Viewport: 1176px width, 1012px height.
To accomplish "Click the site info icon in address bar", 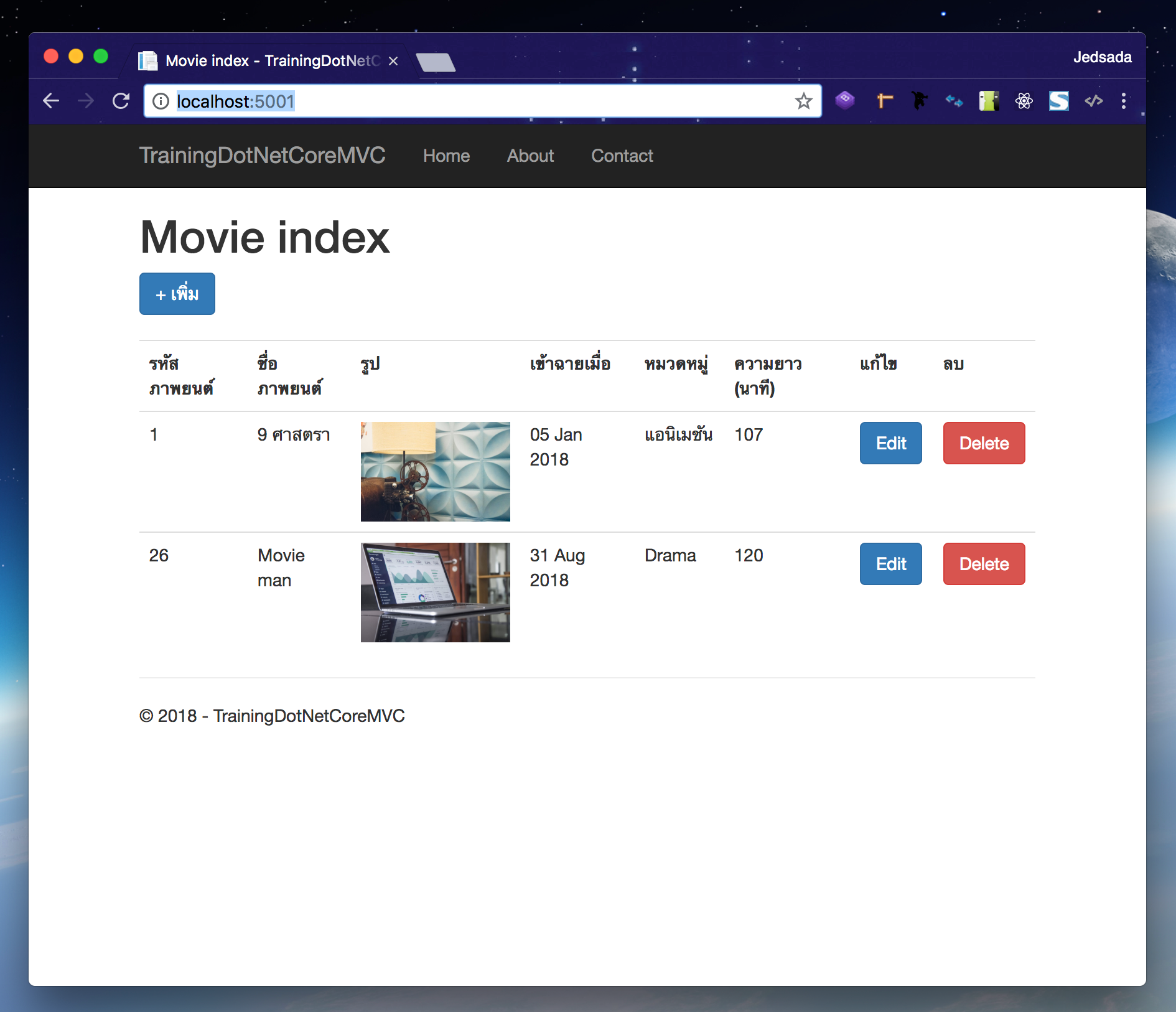I will [161, 101].
